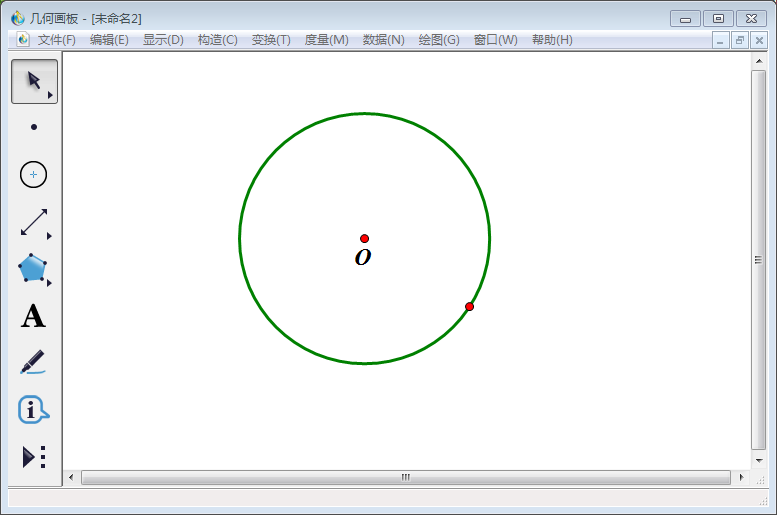Open the 构造(C) menu

pyautogui.click(x=218, y=40)
